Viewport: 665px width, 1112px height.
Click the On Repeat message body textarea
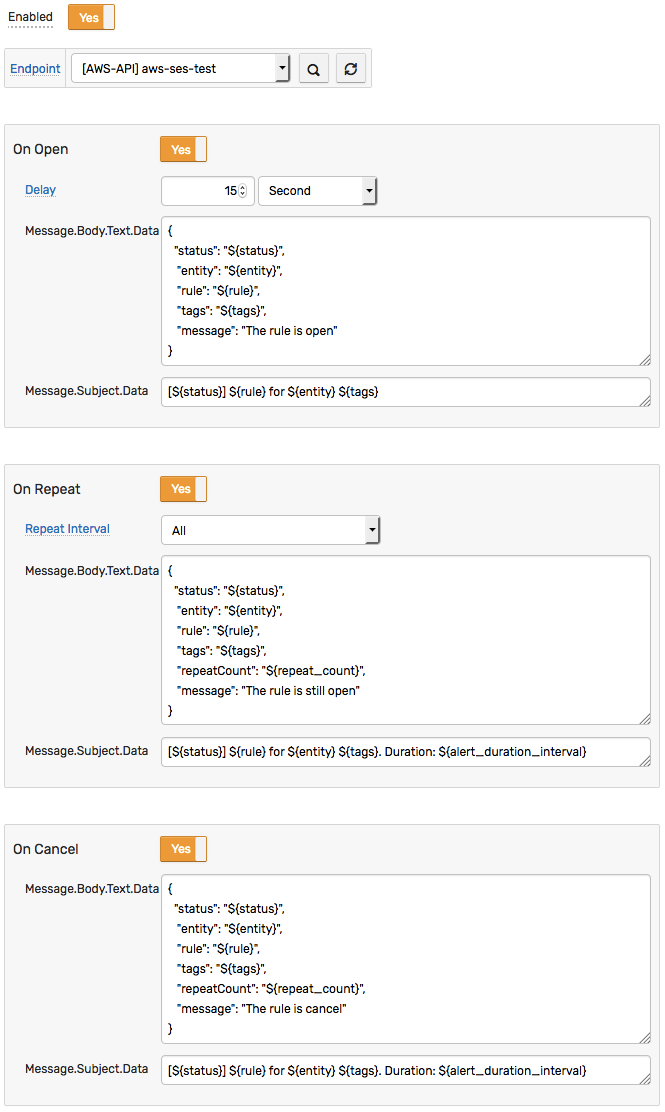pos(406,640)
